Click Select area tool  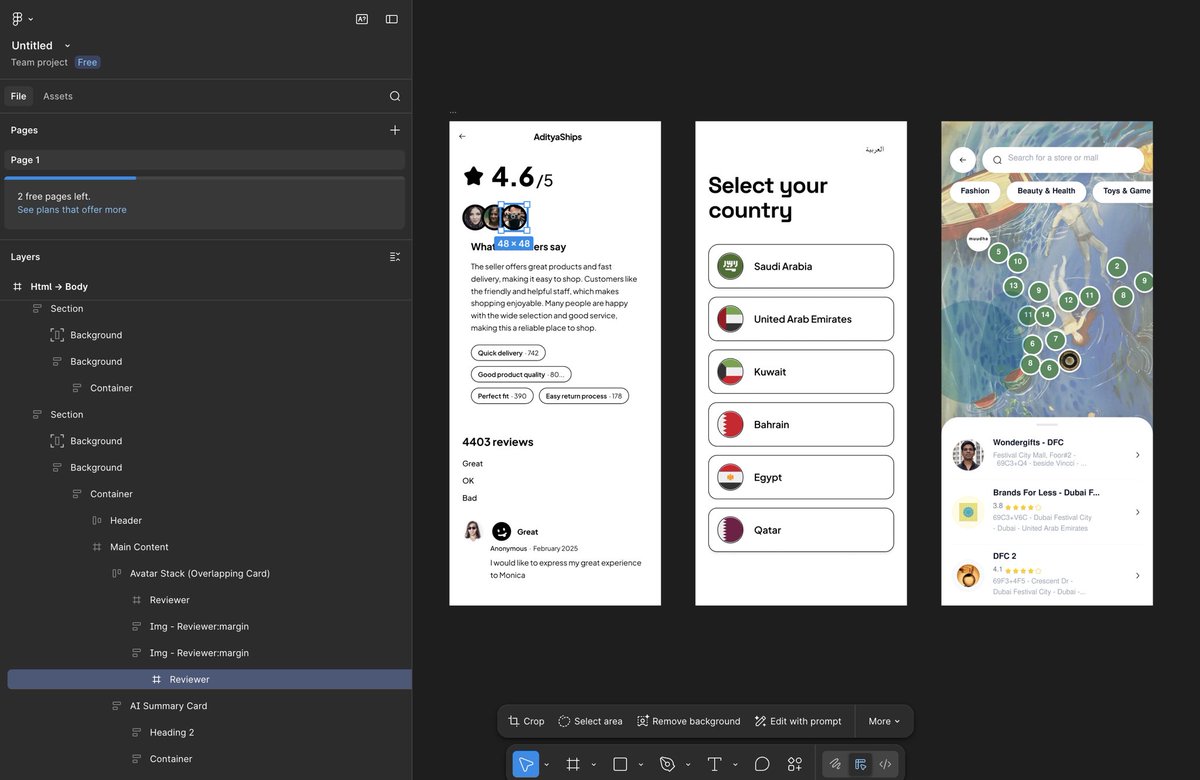[x=590, y=721]
